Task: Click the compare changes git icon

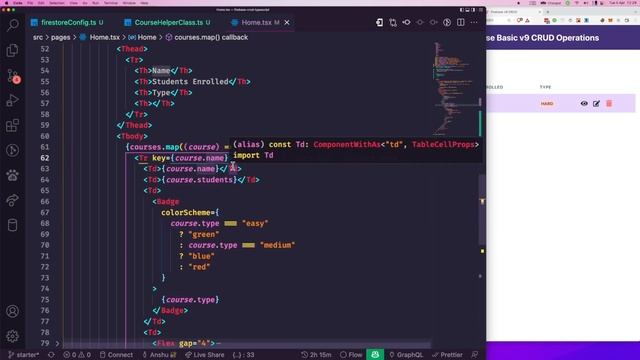Action: tap(393, 22)
